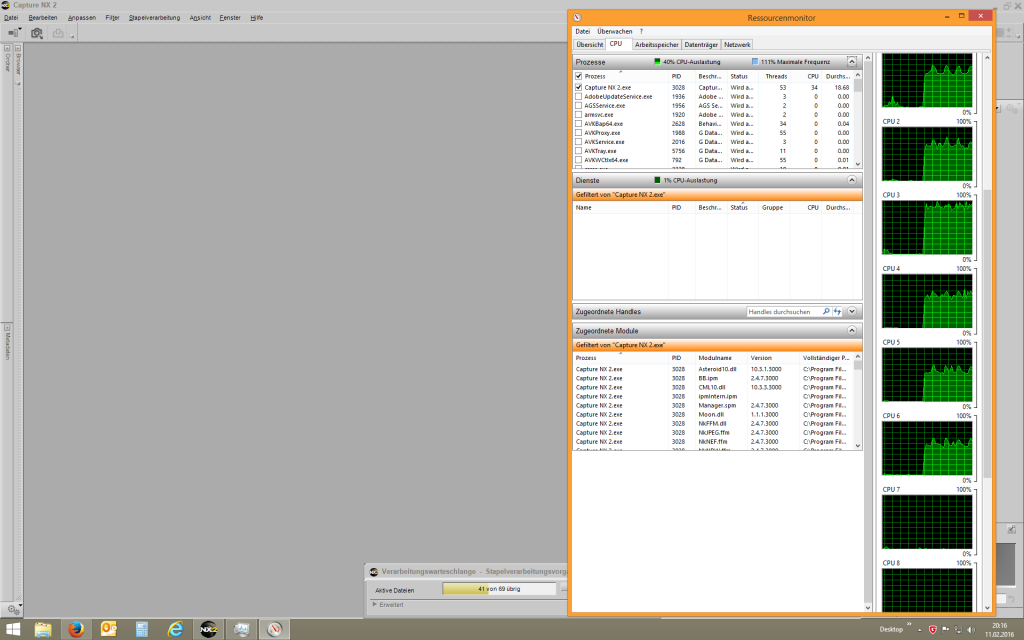Sort services by Gruppe column header
The height and width of the screenshot is (640, 1024).
click(773, 208)
